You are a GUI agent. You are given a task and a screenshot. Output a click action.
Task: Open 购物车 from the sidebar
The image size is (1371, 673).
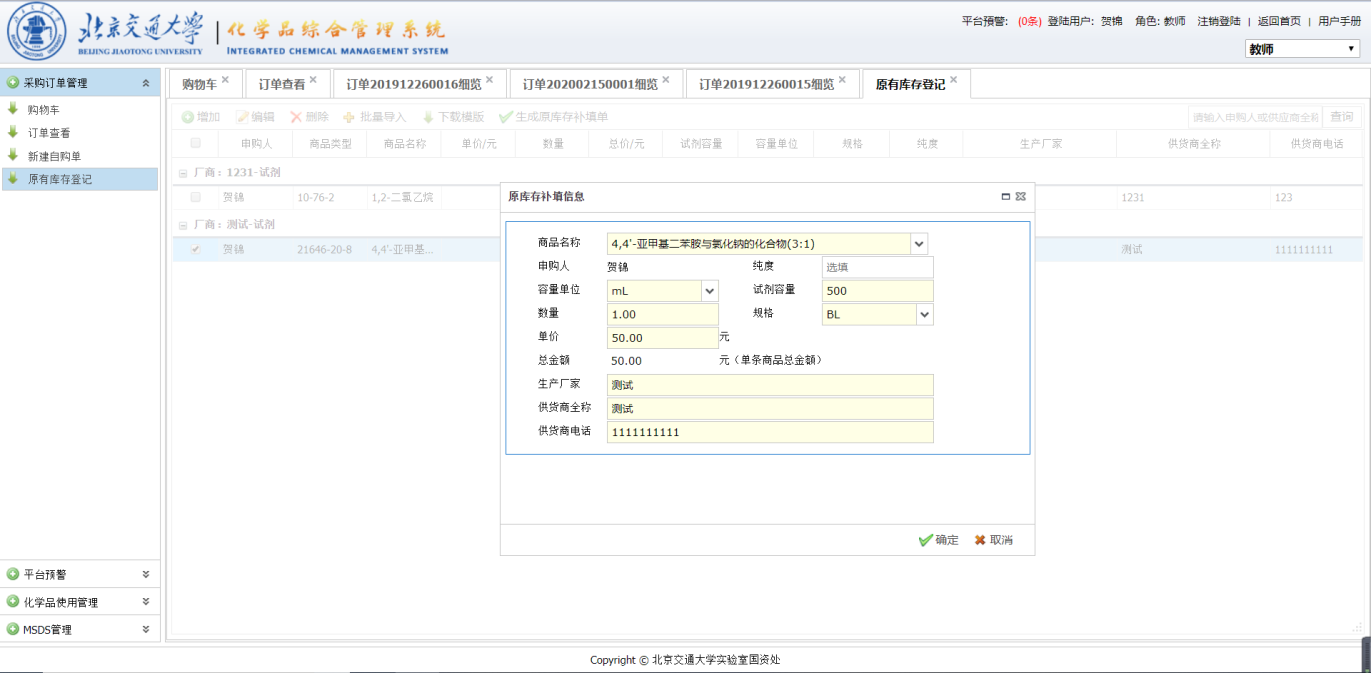(x=43, y=110)
